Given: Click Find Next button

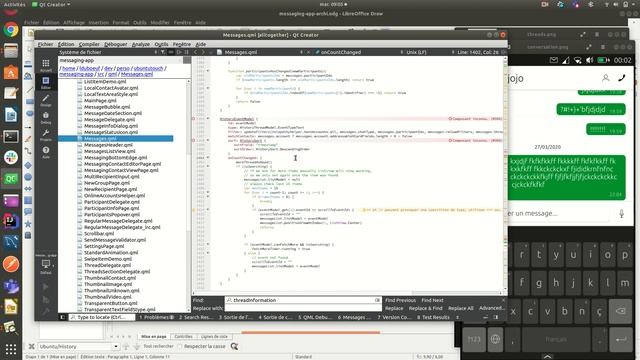Looking at the screenshot, I should [432, 300].
